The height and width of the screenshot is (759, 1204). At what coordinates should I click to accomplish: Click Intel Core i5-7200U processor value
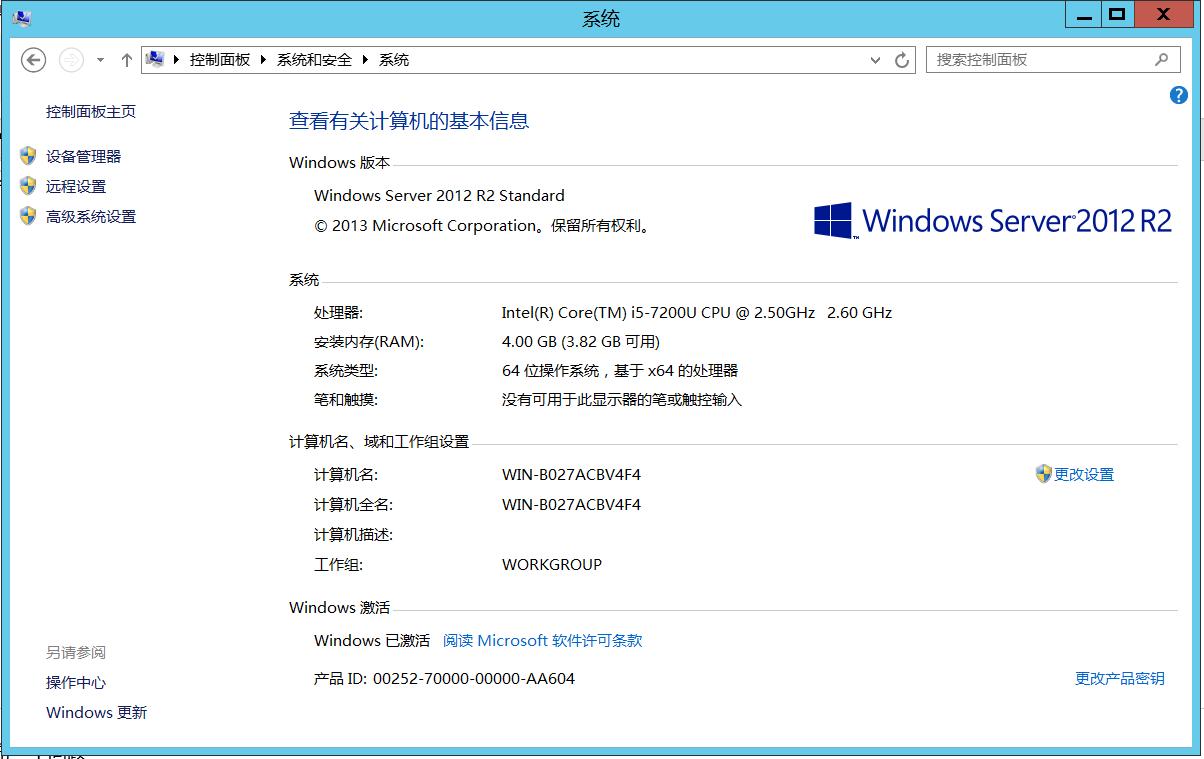tap(697, 313)
